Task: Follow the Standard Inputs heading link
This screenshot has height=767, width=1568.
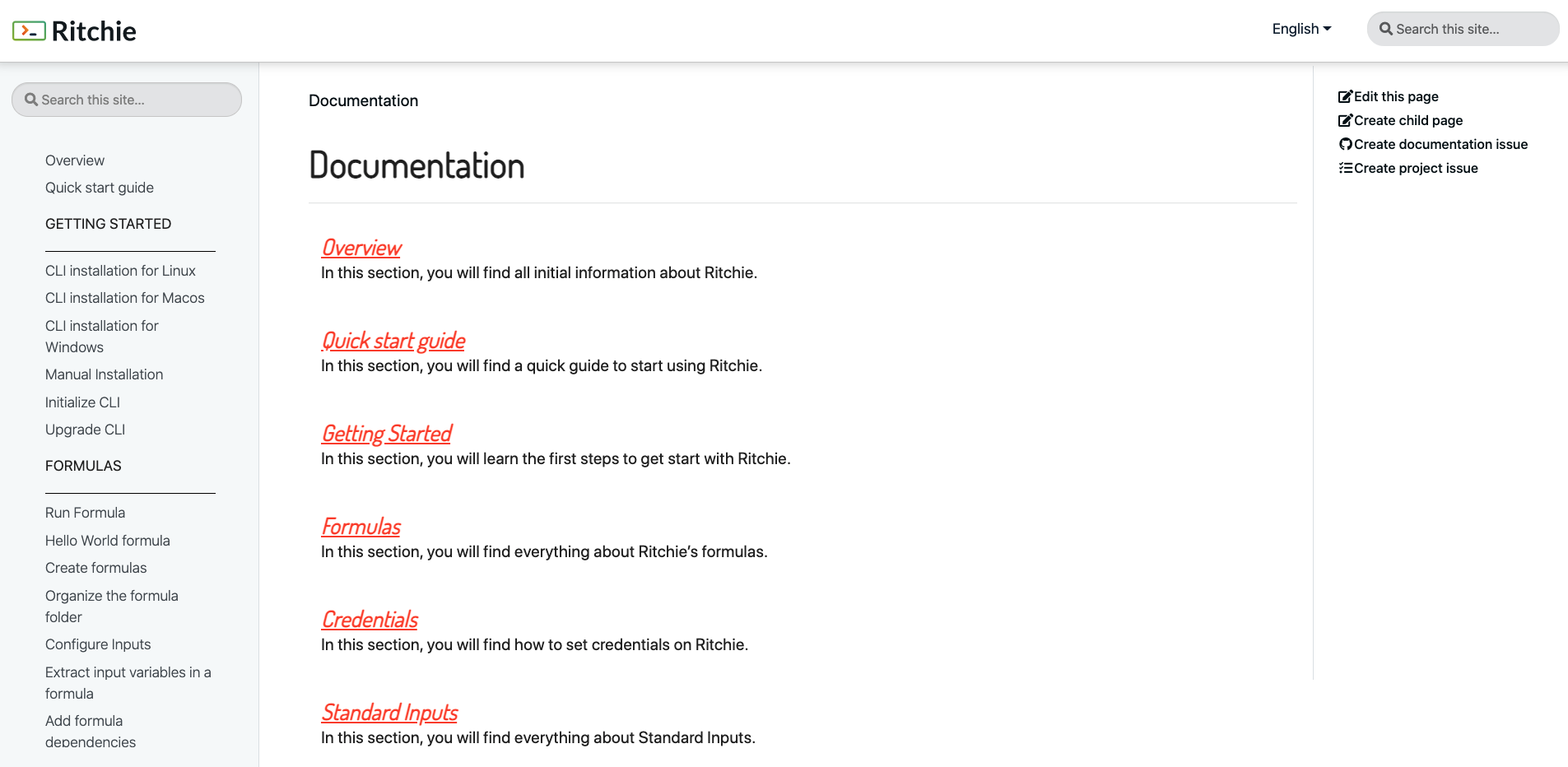Action: click(389, 713)
